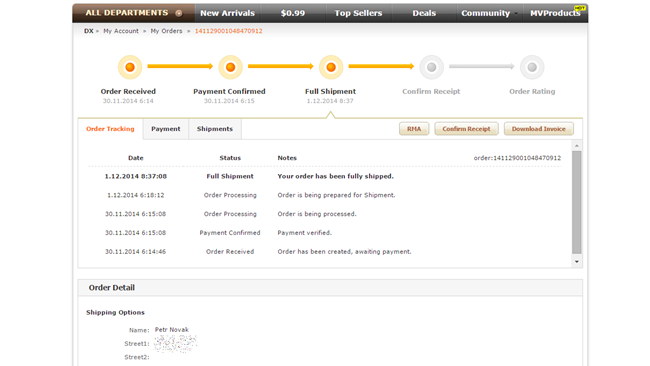This screenshot has width=650, height=366.
Task: Switch to the Payment tab
Action: click(166, 129)
